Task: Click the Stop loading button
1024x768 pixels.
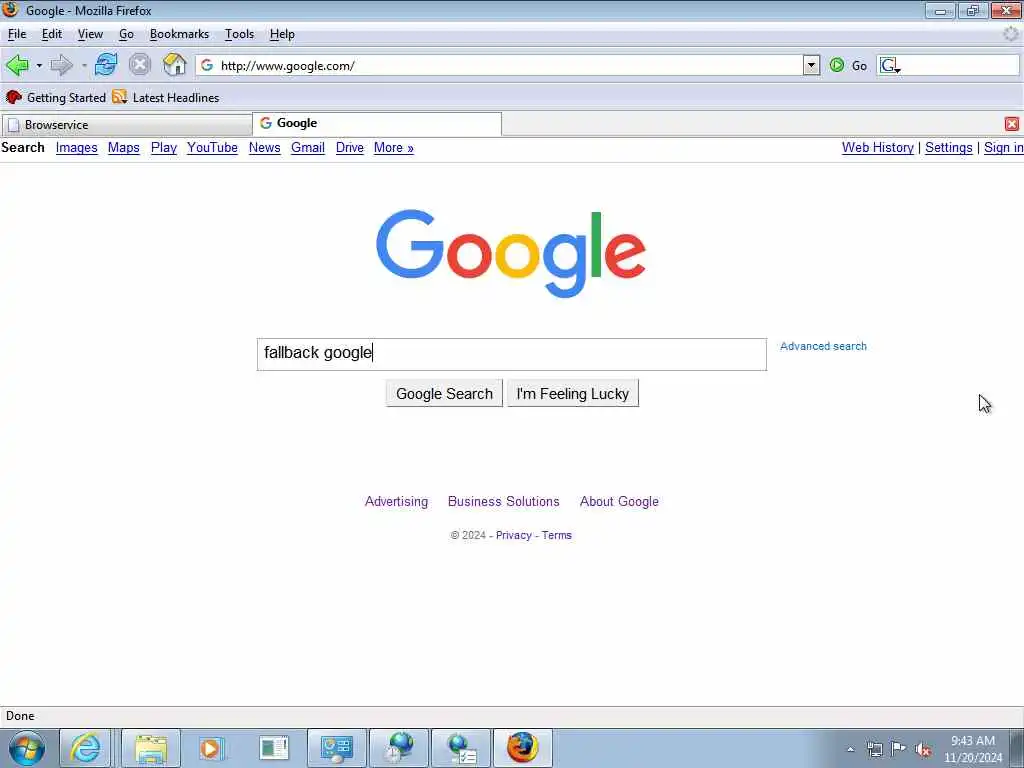Action: tap(140, 65)
